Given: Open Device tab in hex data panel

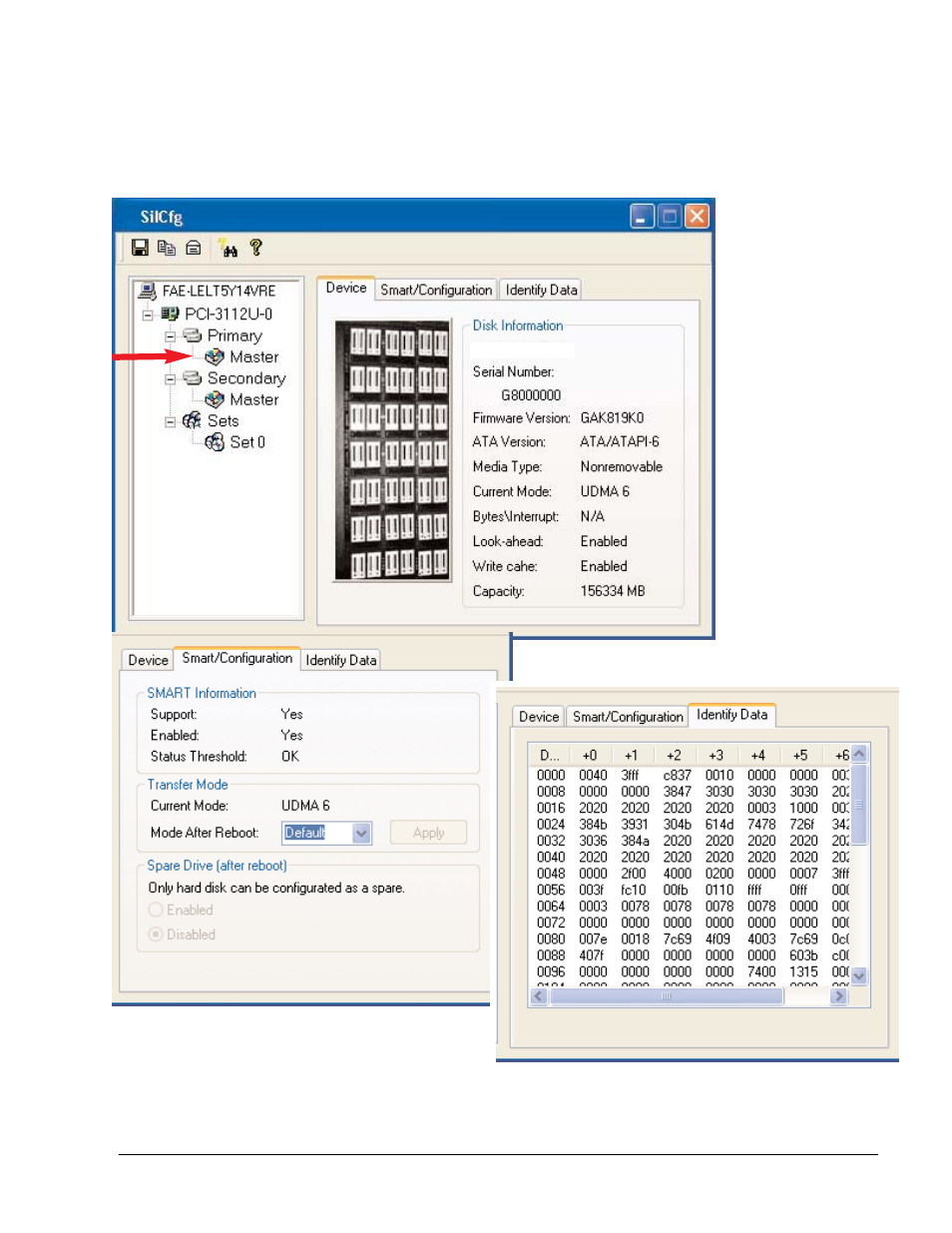Looking at the screenshot, I should (539, 717).
